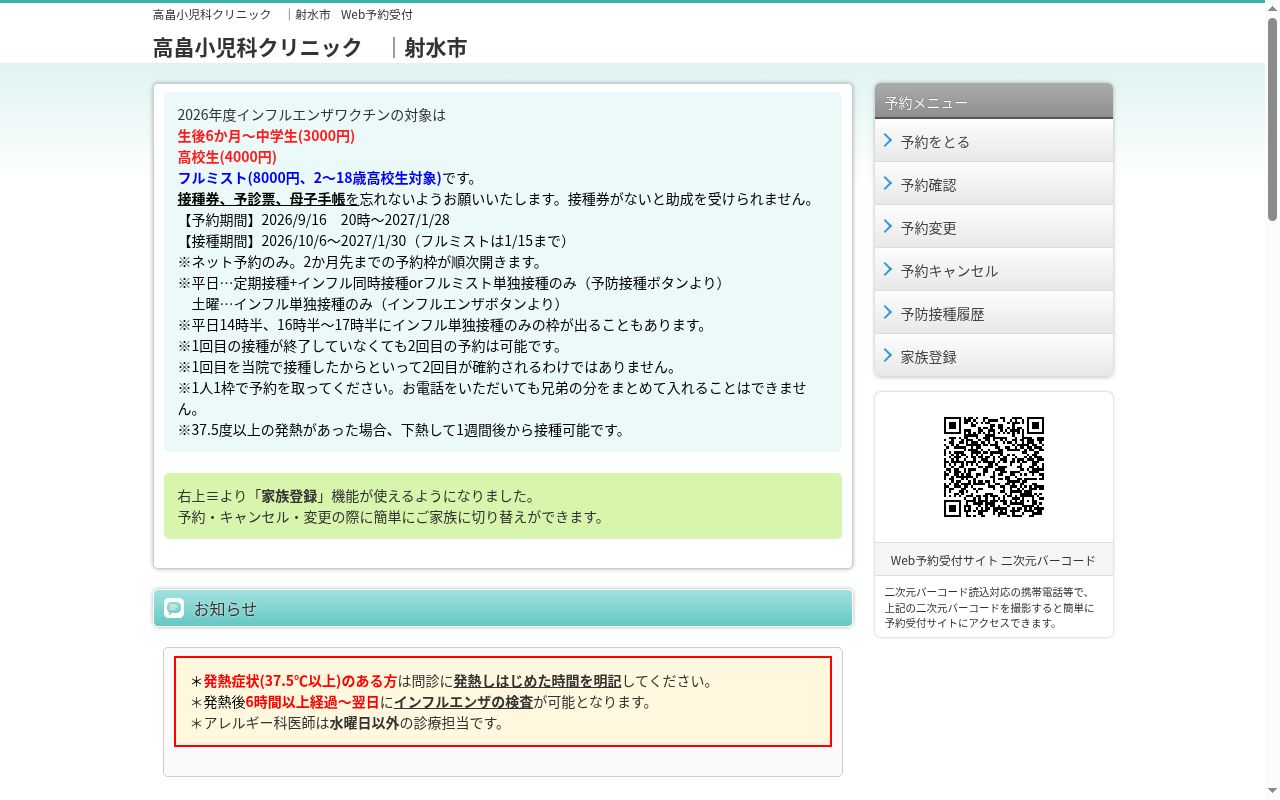Click the QR code image
This screenshot has height=800, width=1280.
[x=994, y=467]
